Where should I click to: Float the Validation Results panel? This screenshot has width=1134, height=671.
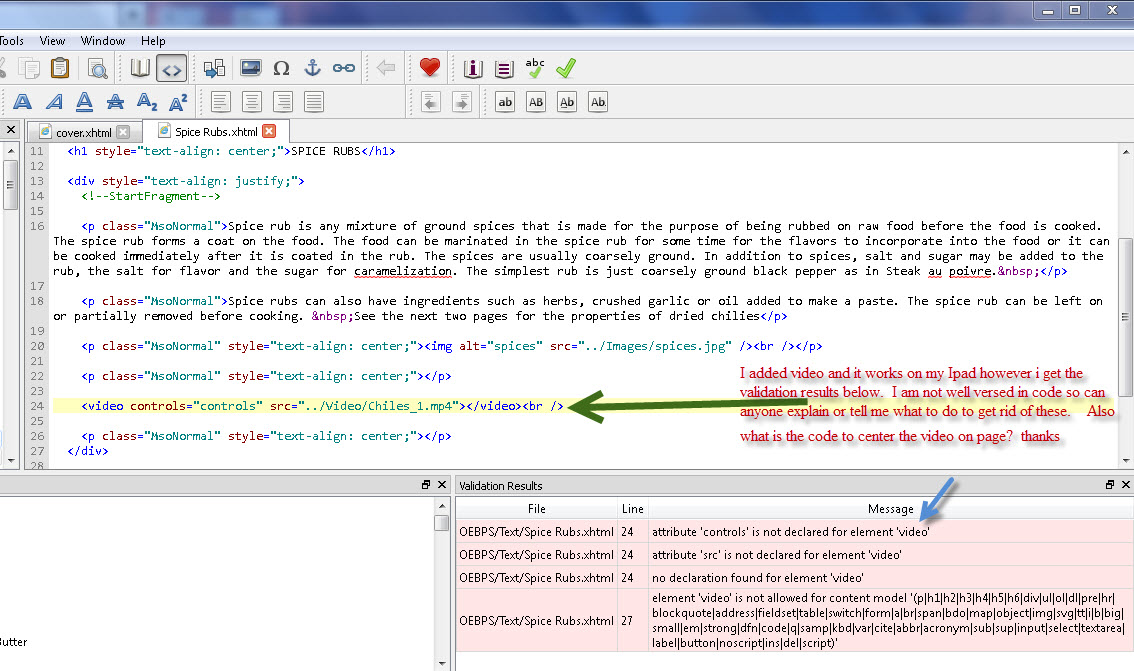(1109, 485)
